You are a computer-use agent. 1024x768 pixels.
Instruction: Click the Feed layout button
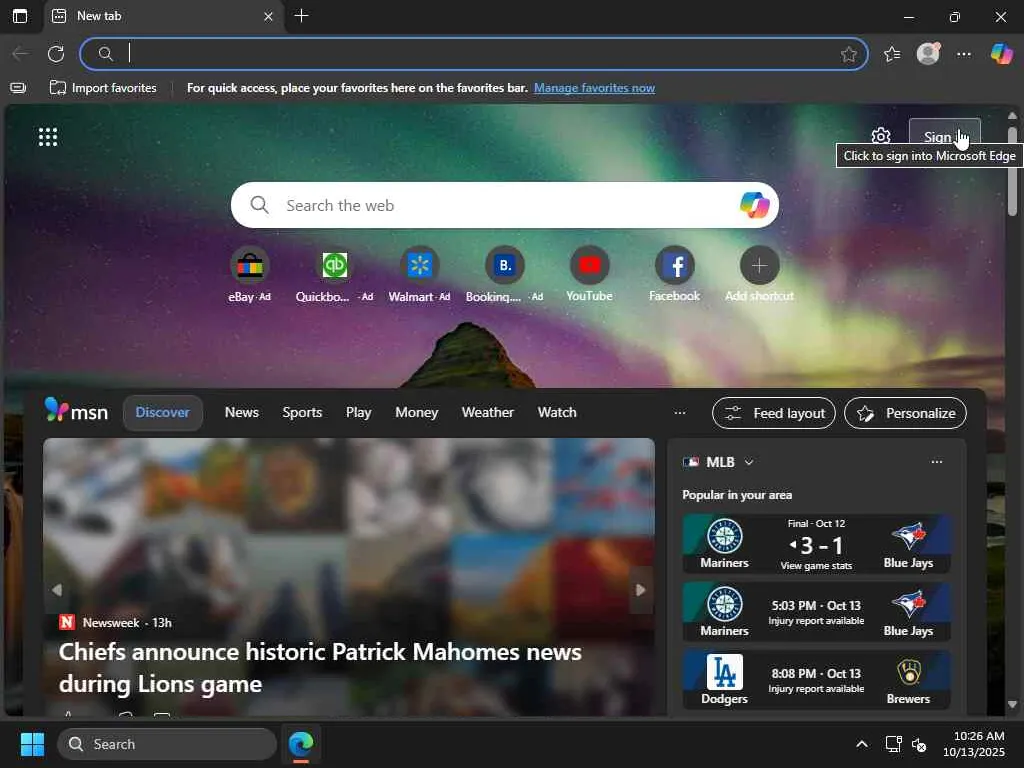pos(774,413)
